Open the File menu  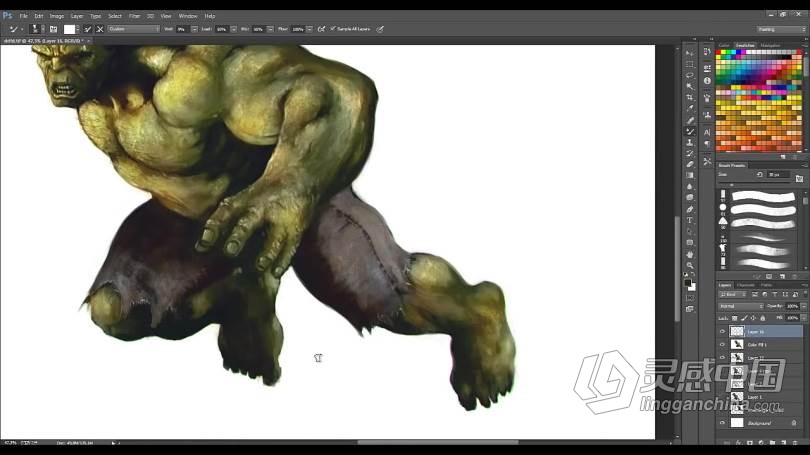[24, 16]
